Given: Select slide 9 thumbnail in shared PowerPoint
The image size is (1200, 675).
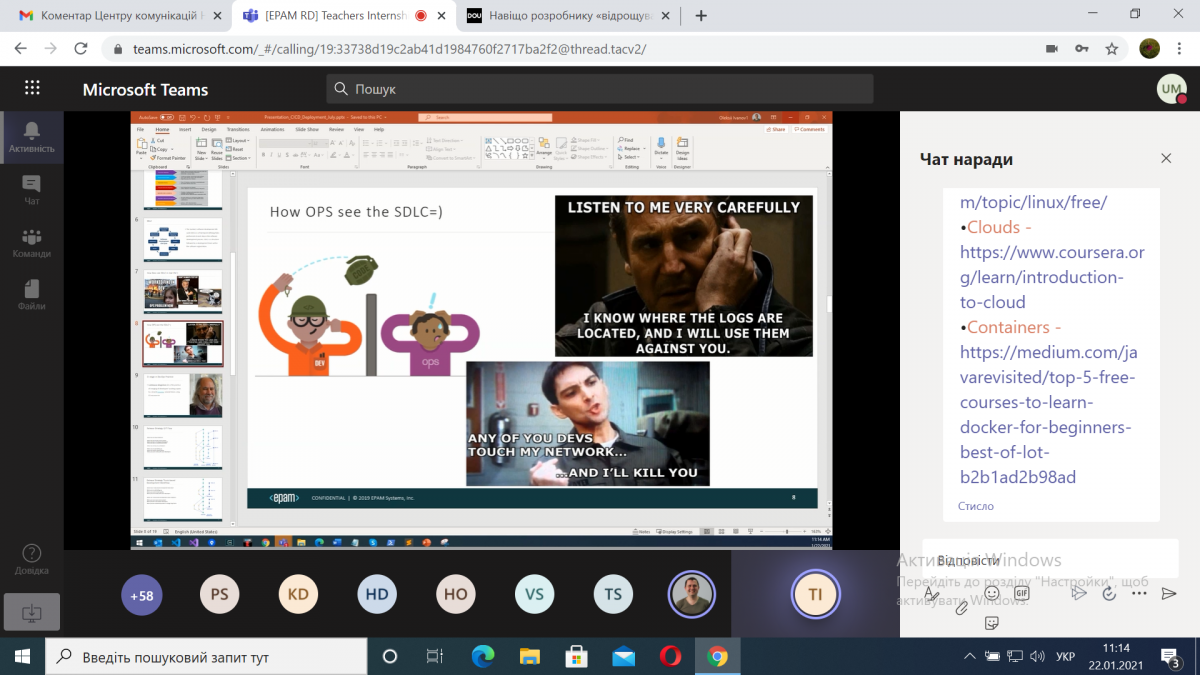Looking at the screenshot, I should coord(183,395).
